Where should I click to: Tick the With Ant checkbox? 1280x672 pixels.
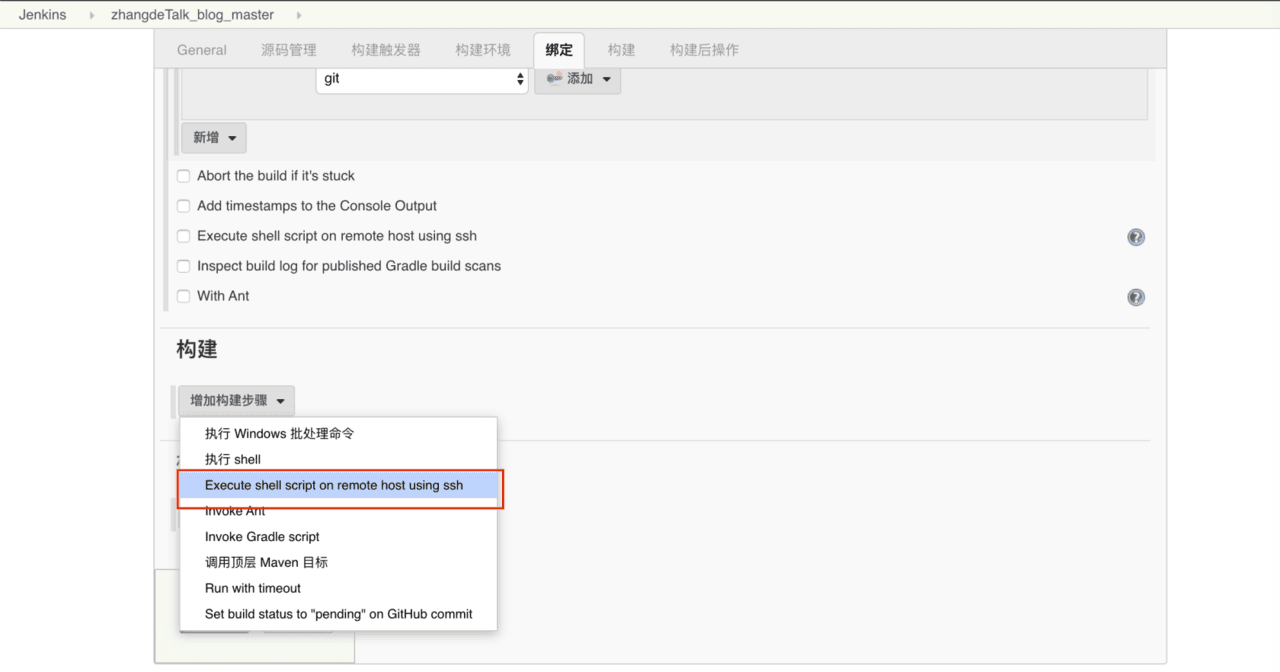[183, 296]
